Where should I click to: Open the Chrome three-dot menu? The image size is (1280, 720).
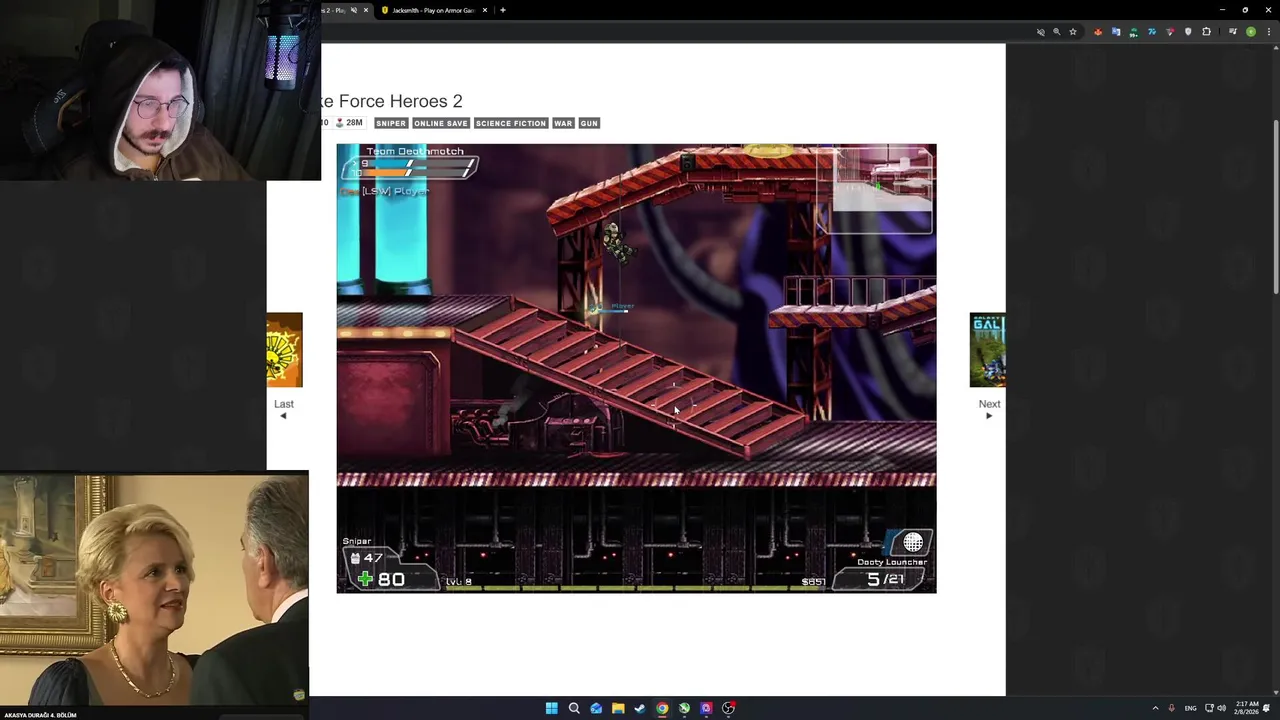point(1268,32)
